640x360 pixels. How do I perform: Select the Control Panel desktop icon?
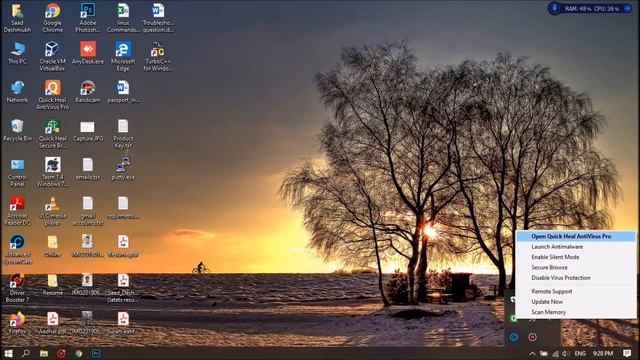click(x=17, y=172)
